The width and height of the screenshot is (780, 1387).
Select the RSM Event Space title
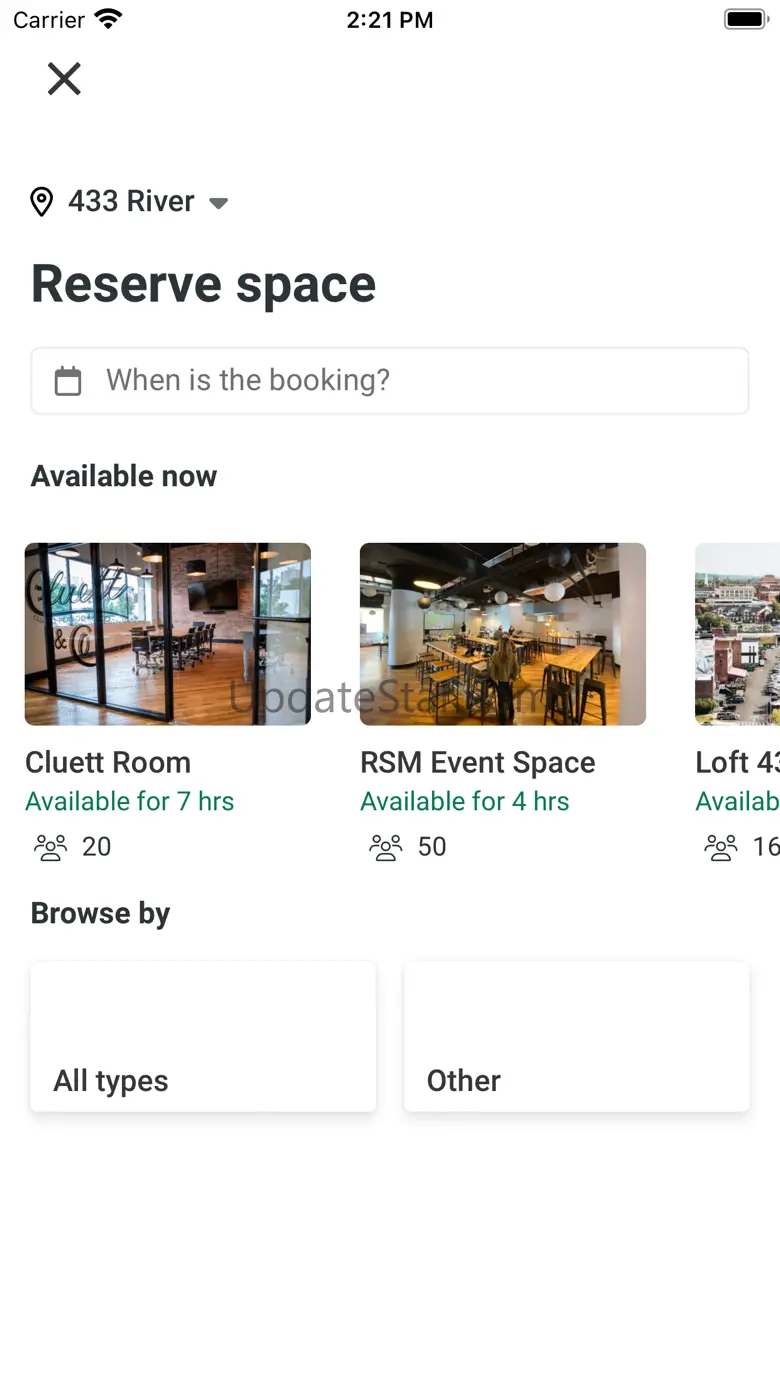(x=478, y=762)
